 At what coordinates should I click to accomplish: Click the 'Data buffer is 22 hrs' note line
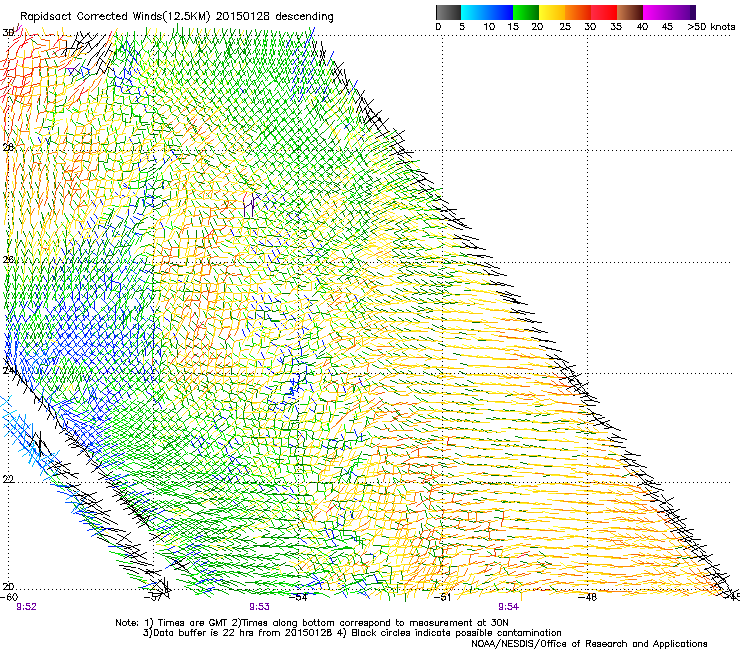[x=352, y=633]
